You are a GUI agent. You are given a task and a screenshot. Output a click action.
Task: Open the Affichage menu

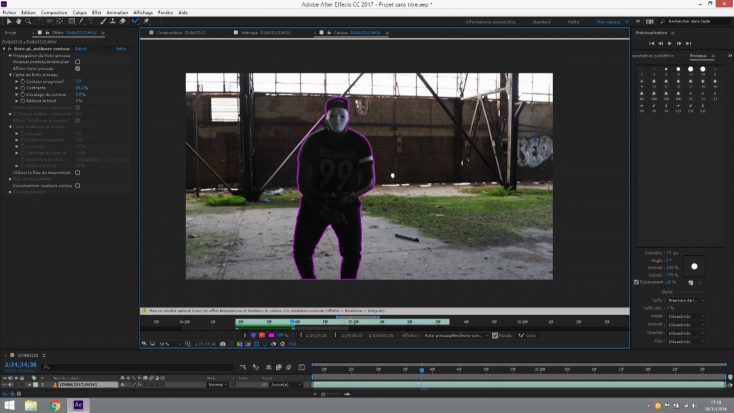[143, 13]
